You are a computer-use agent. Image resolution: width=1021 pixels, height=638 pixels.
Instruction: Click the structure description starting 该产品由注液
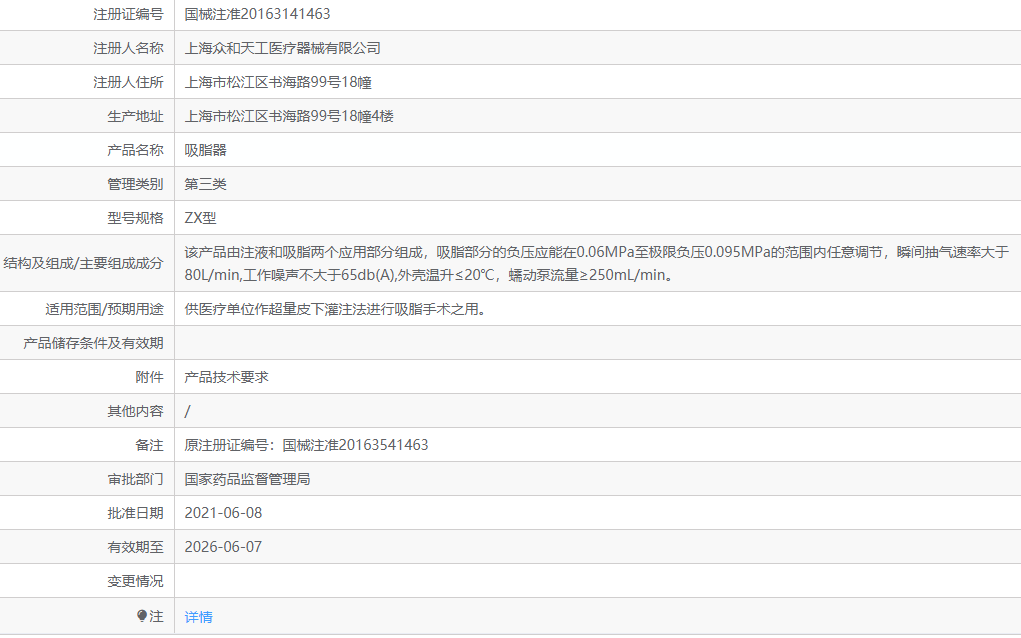pos(596,263)
